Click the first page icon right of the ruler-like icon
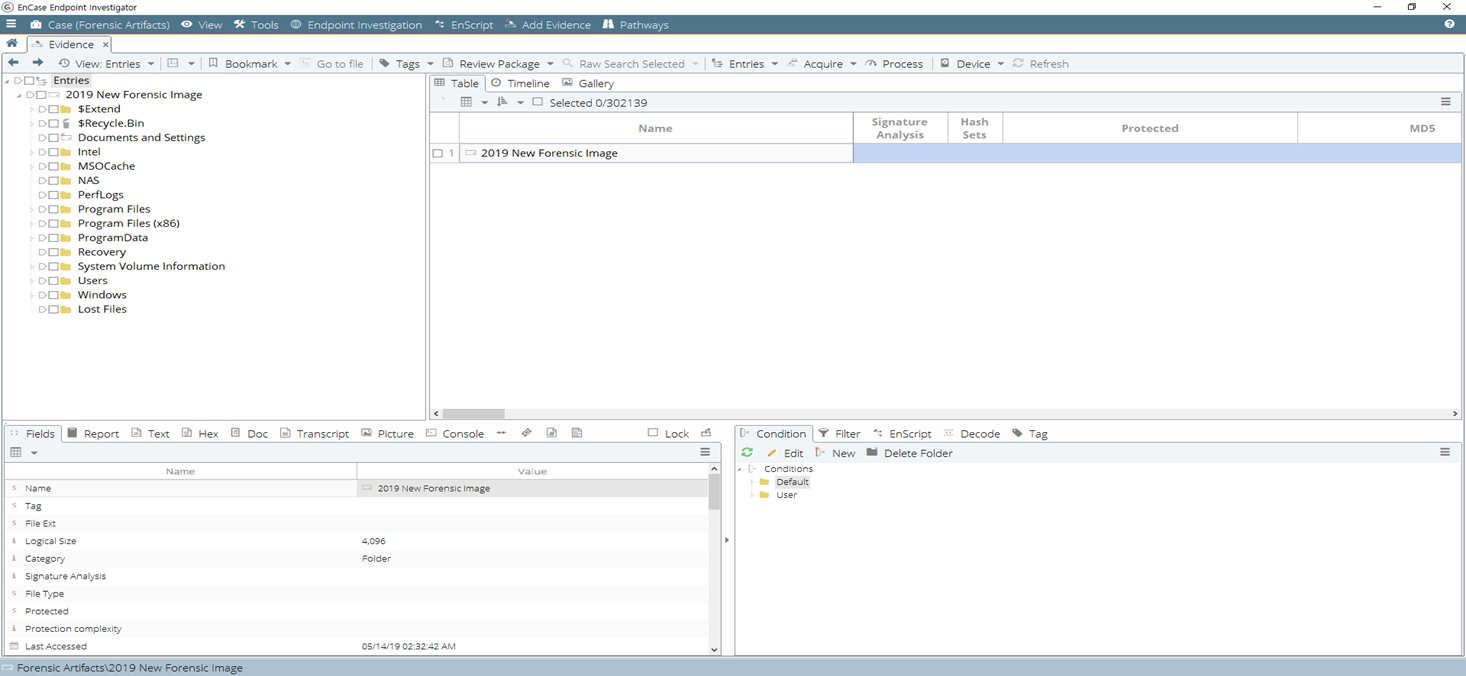This screenshot has width=1466, height=676. tap(551, 433)
